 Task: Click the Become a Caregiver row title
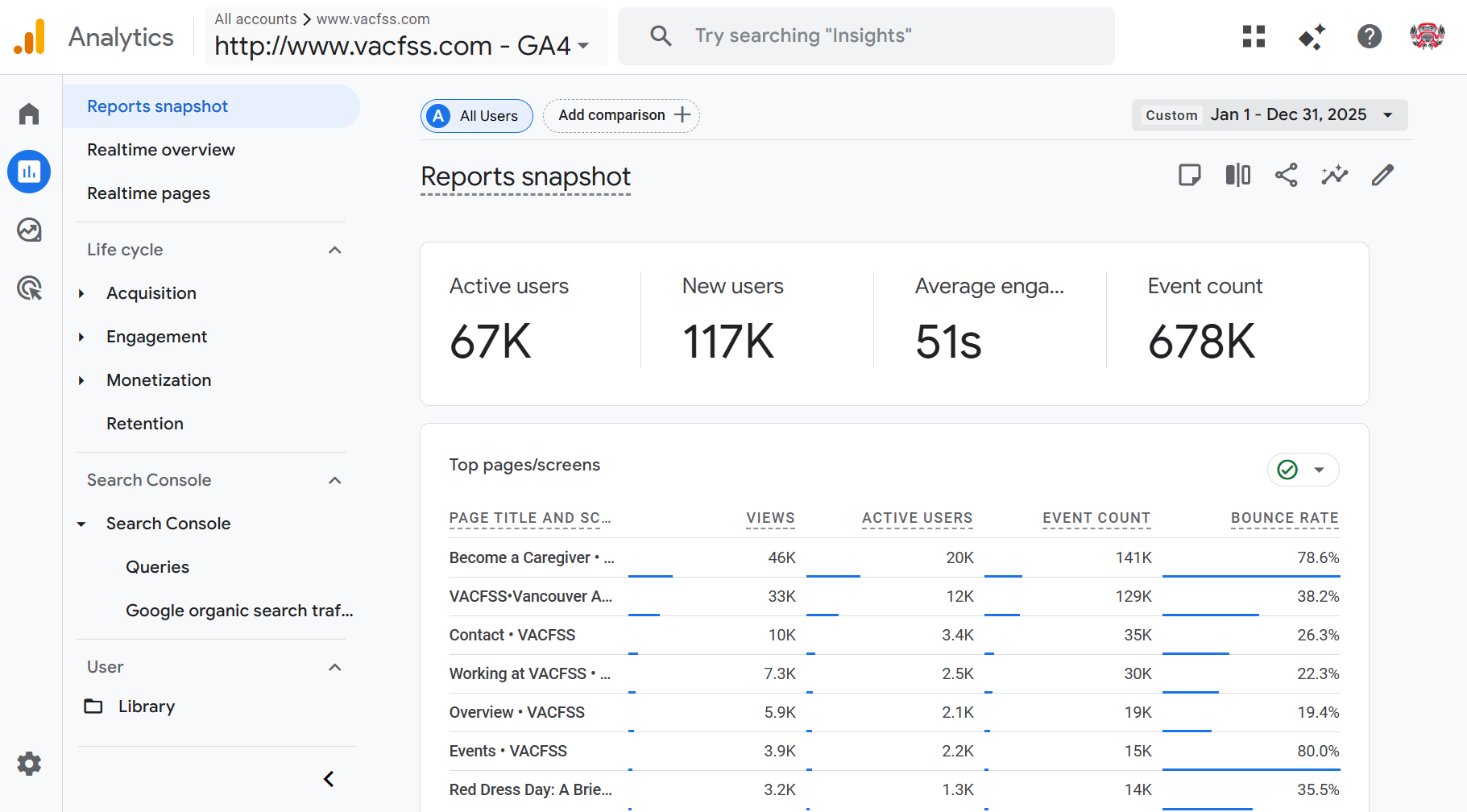(532, 557)
